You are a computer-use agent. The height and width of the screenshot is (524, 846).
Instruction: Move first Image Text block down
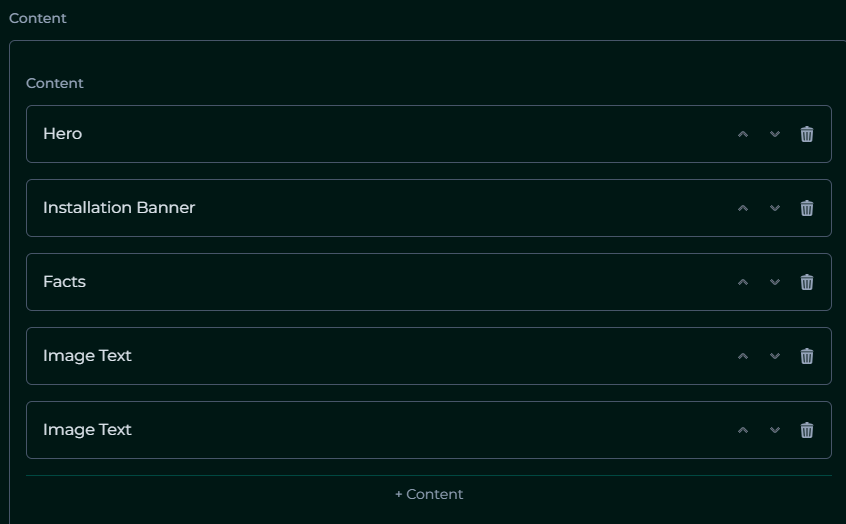point(775,356)
